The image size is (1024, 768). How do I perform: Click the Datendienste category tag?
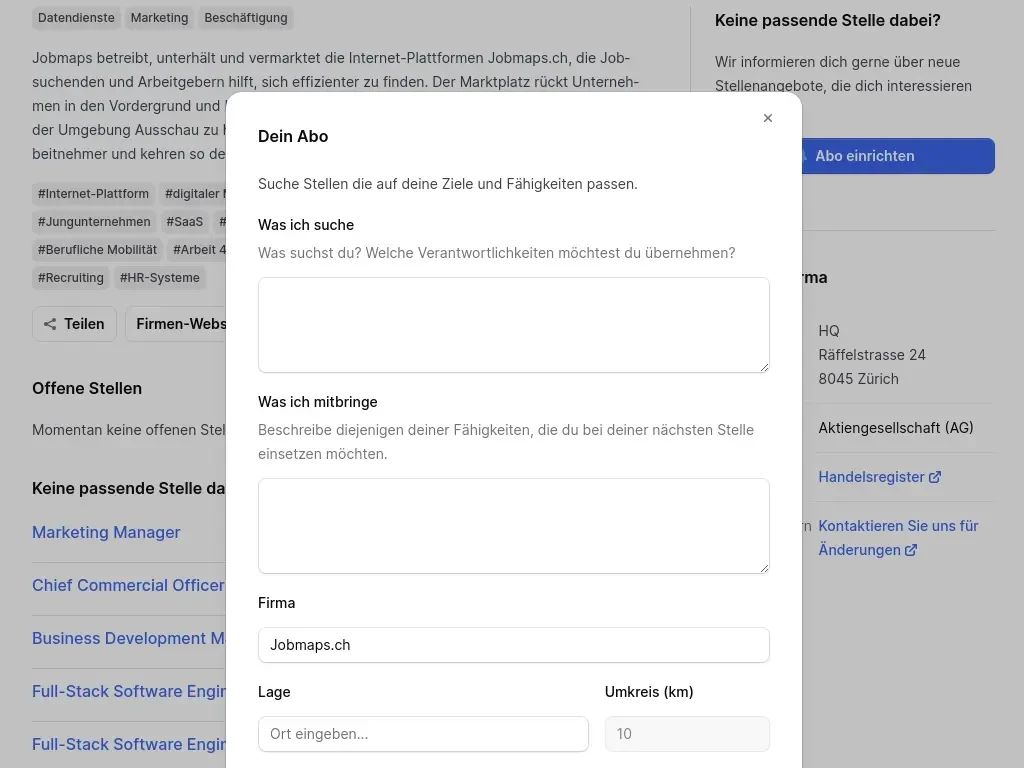(76, 18)
